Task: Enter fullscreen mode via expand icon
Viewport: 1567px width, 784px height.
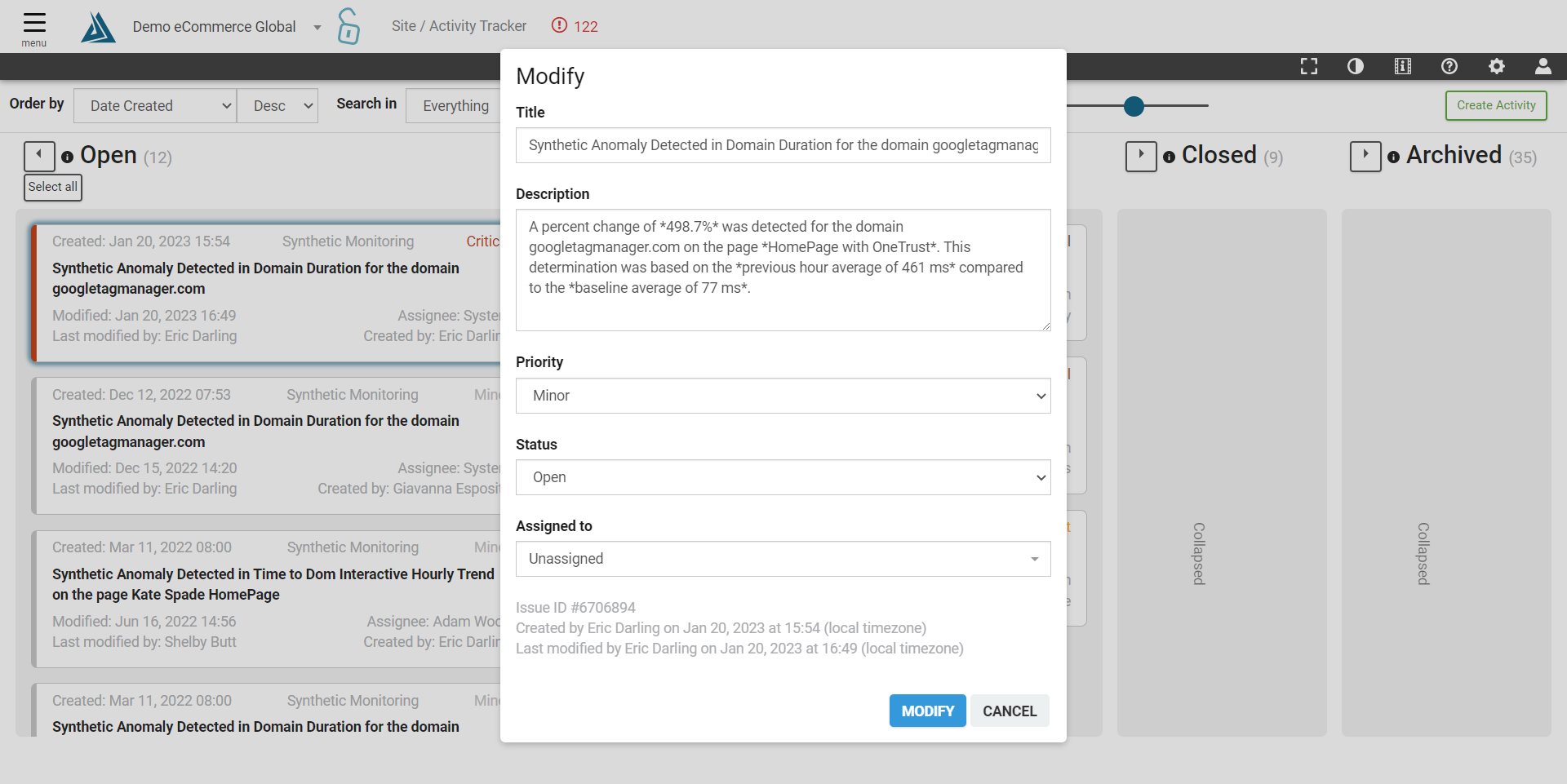Action: pos(1309,67)
